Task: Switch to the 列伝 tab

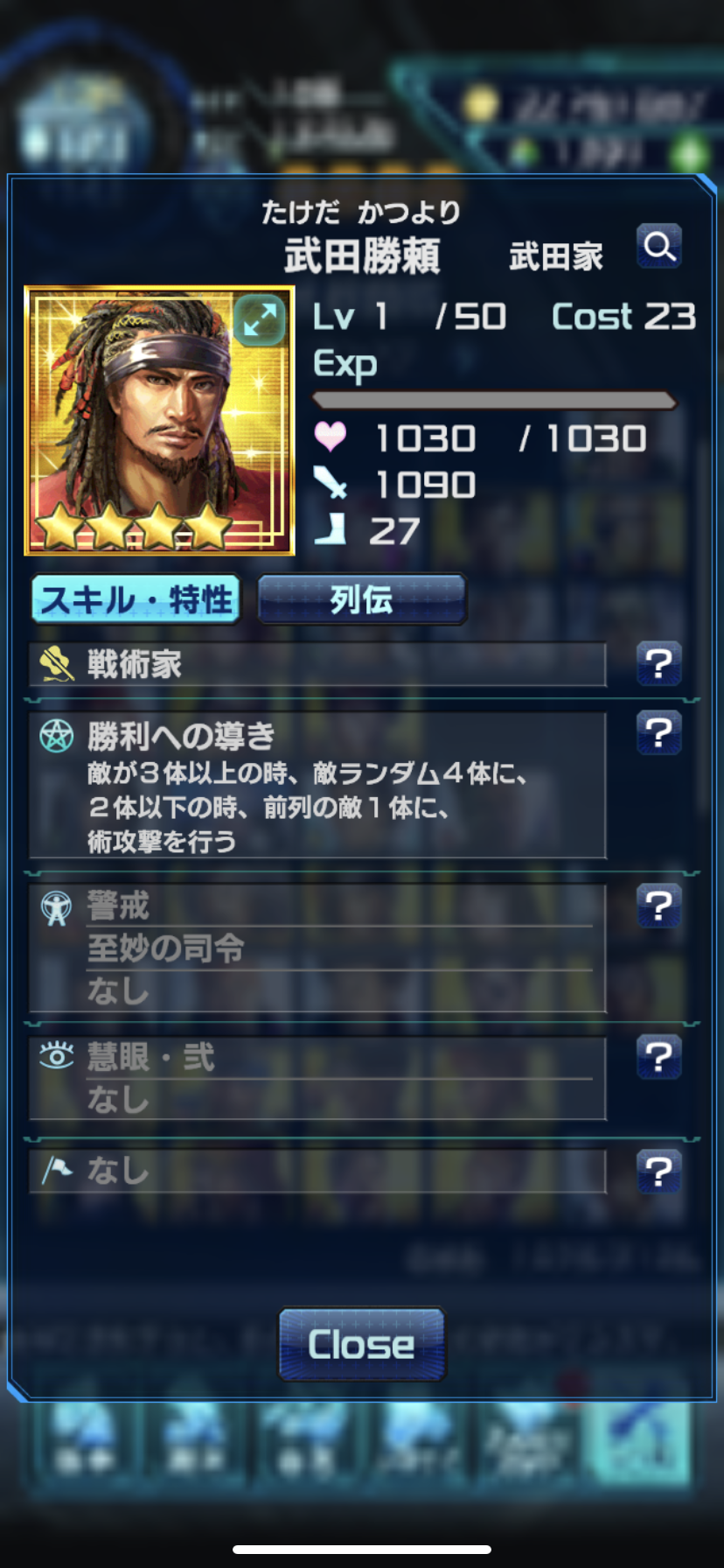Action: point(362,599)
